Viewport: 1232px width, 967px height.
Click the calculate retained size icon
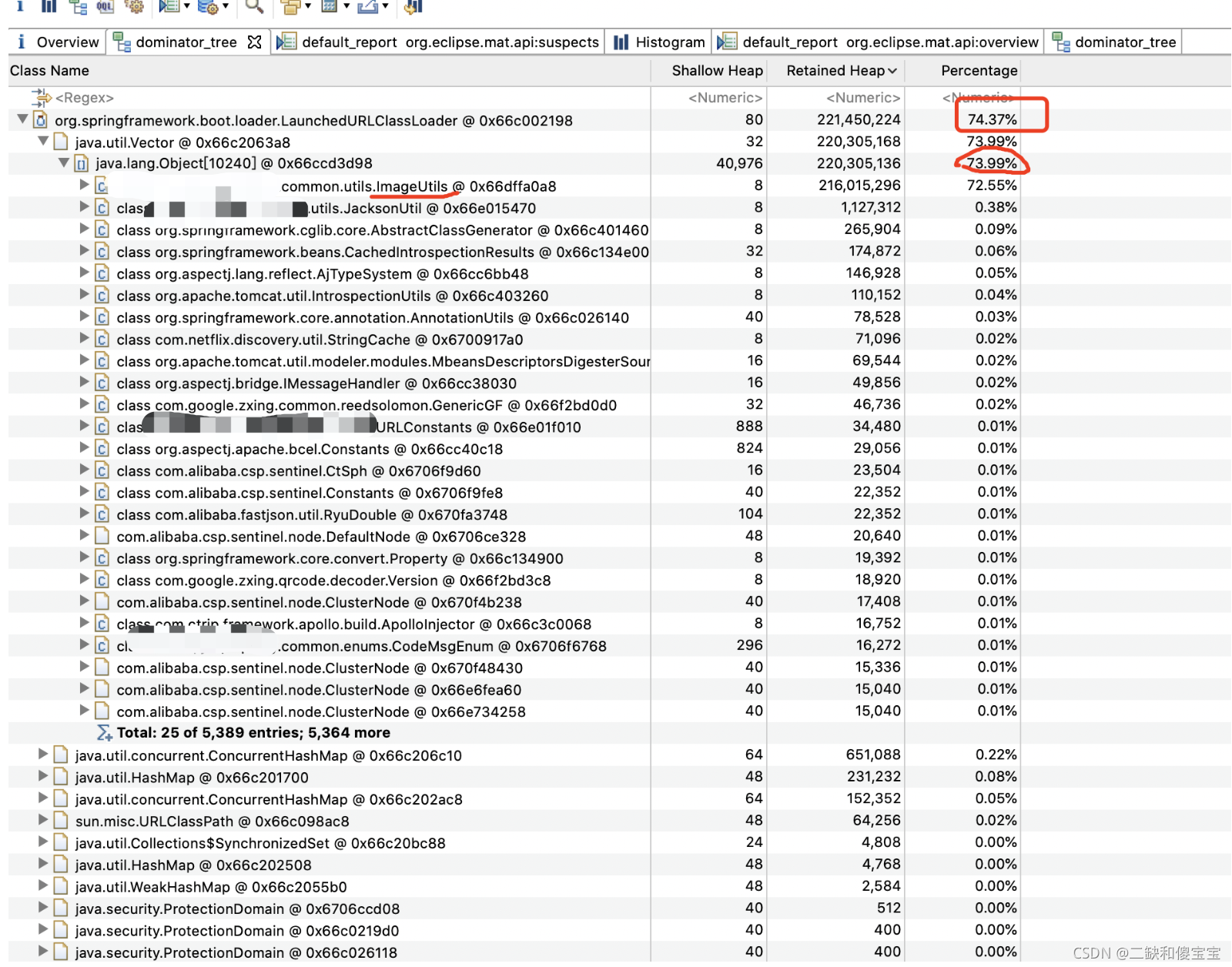point(330,7)
